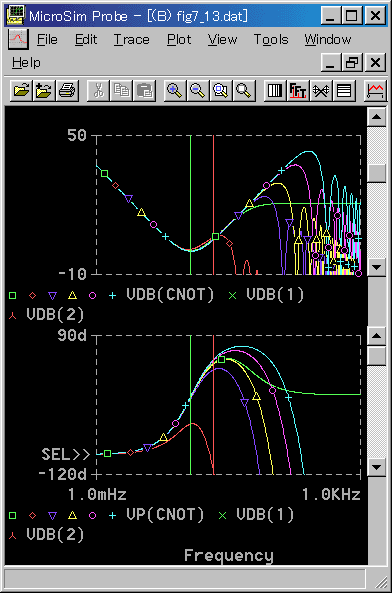This screenshot has width=392, height=593.
Task: Click the Paste clipboard toolbar icon
Action: (144, 91)
